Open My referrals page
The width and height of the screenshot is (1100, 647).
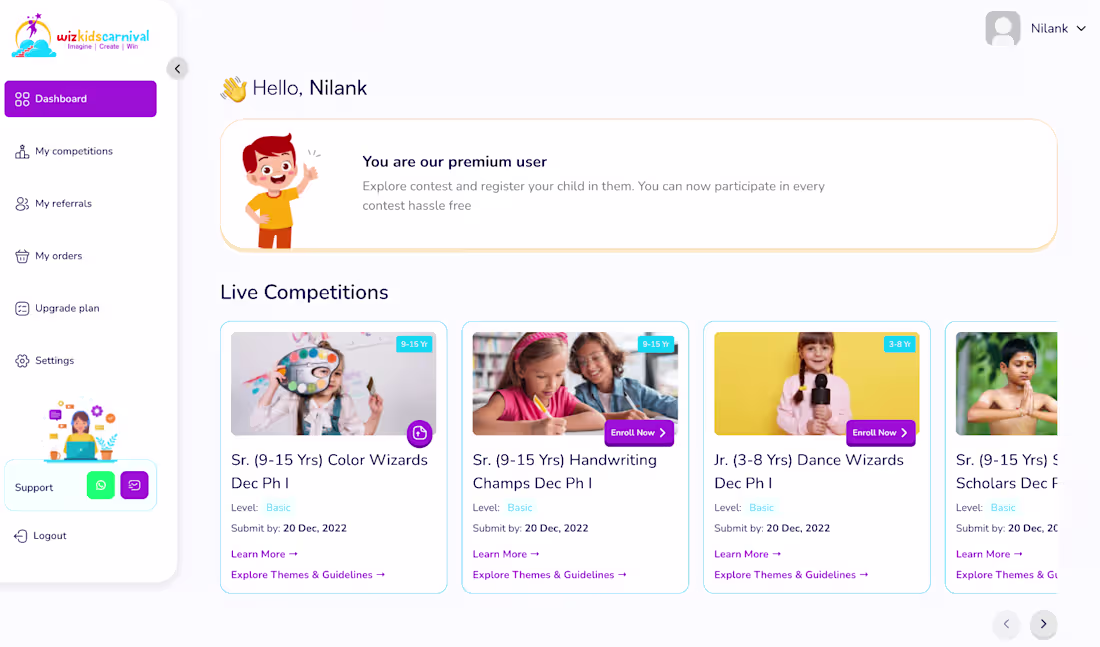(63, 204)
